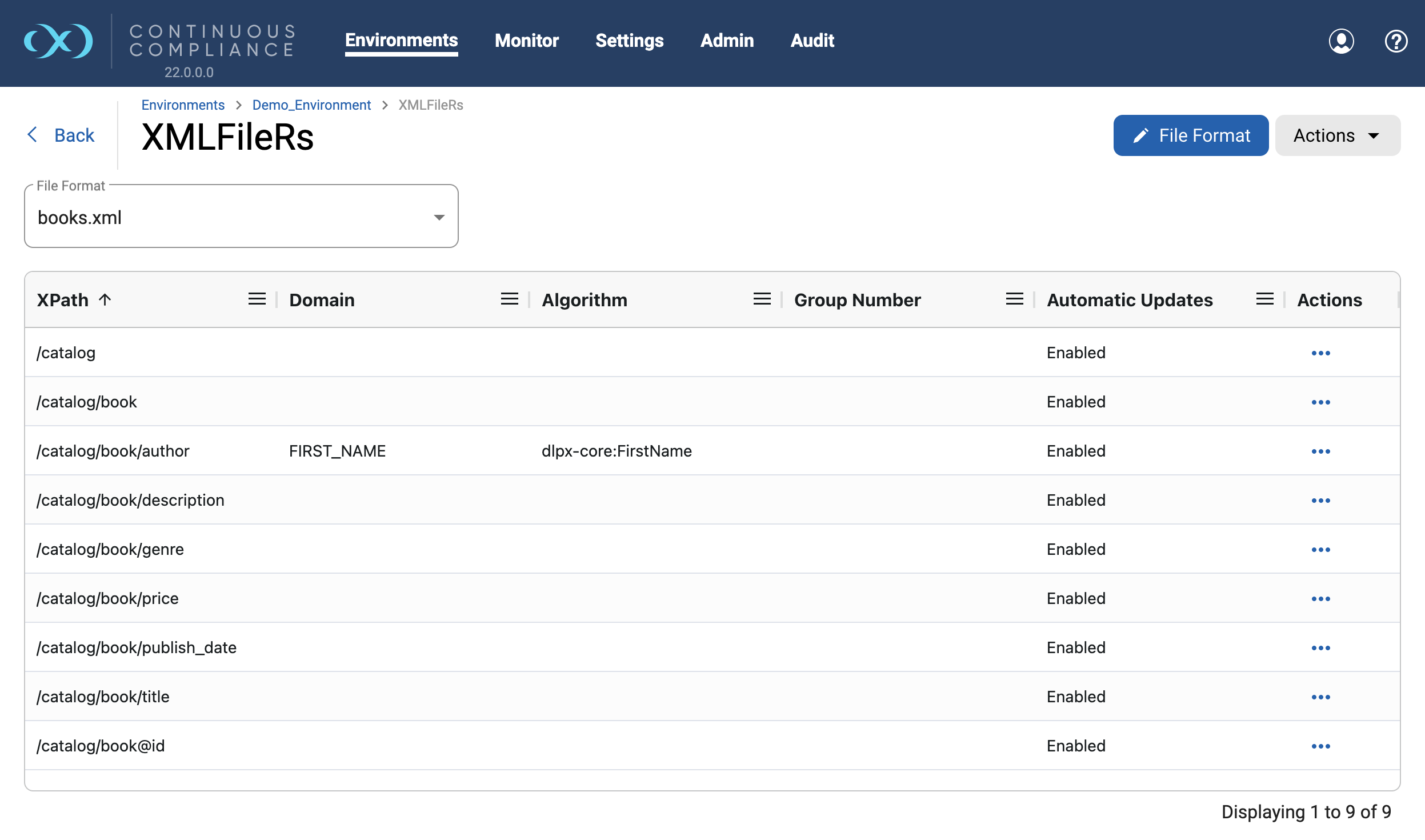Select the /catalog/book/title row
Viewport: 1425px width, 840px height.
click(x=712, y=697)
